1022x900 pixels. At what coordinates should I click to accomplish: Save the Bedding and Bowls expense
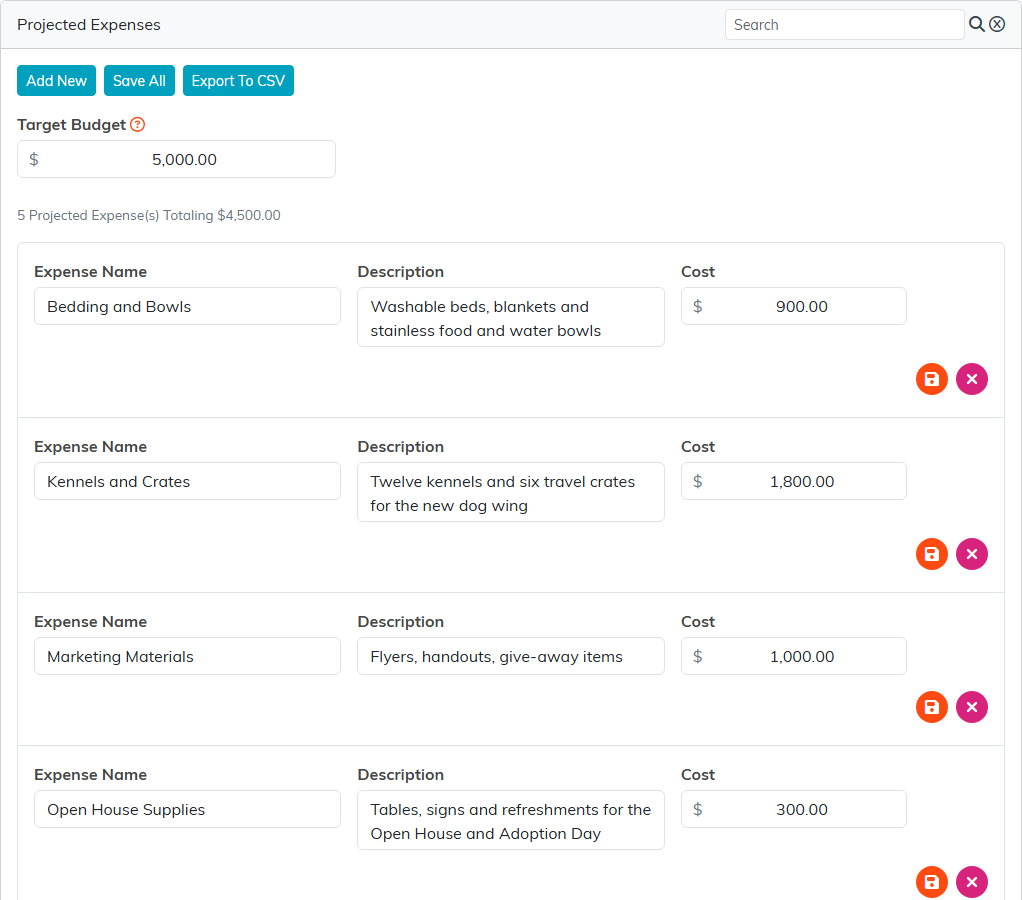pyautogui.click(x=931, y=379)
